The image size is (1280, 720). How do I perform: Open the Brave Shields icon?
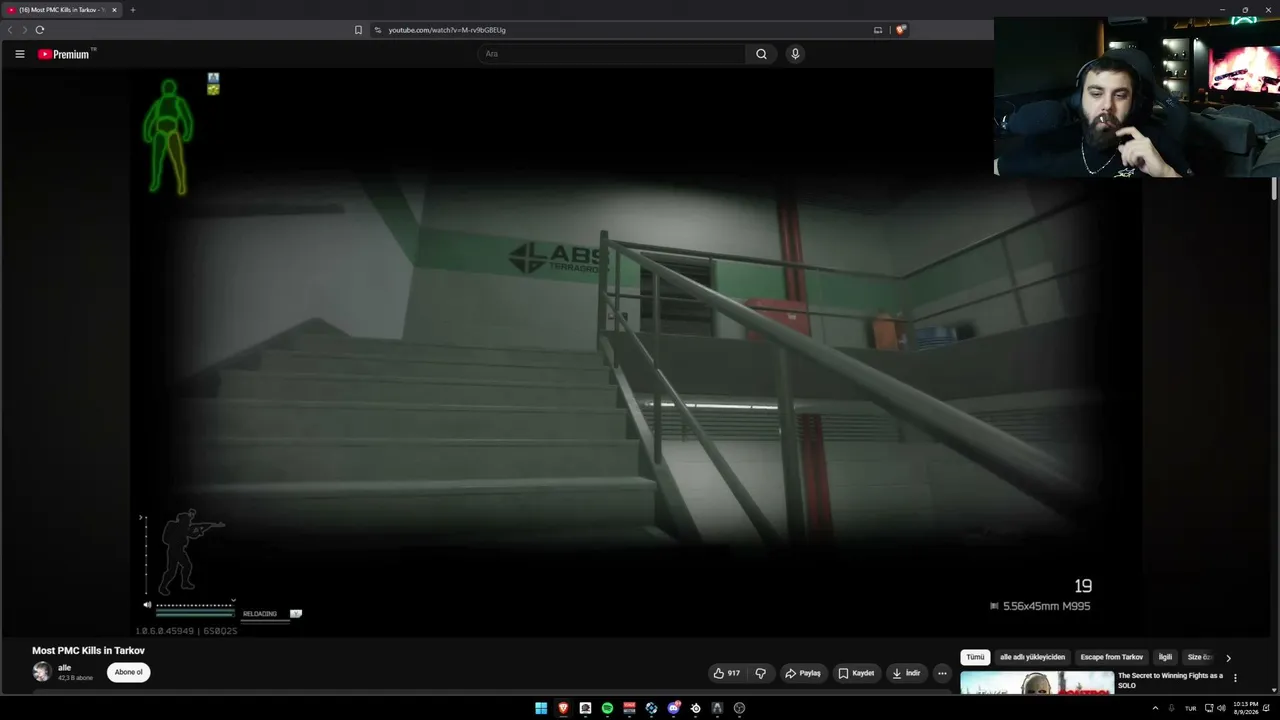[901, 30]
